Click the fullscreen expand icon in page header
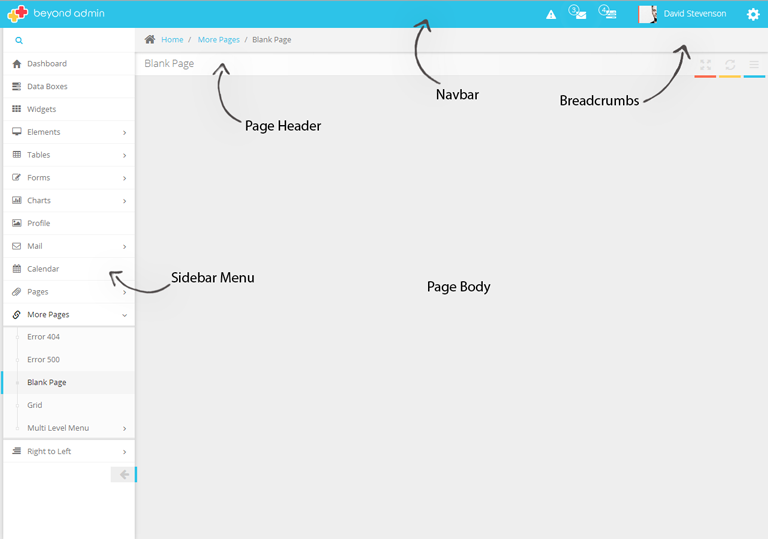 [x=705, y=65]
